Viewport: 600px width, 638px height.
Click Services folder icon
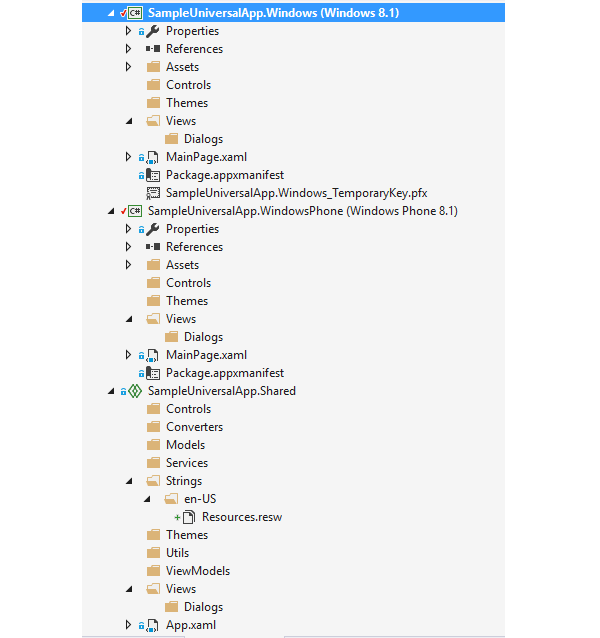tap(153, 463)
